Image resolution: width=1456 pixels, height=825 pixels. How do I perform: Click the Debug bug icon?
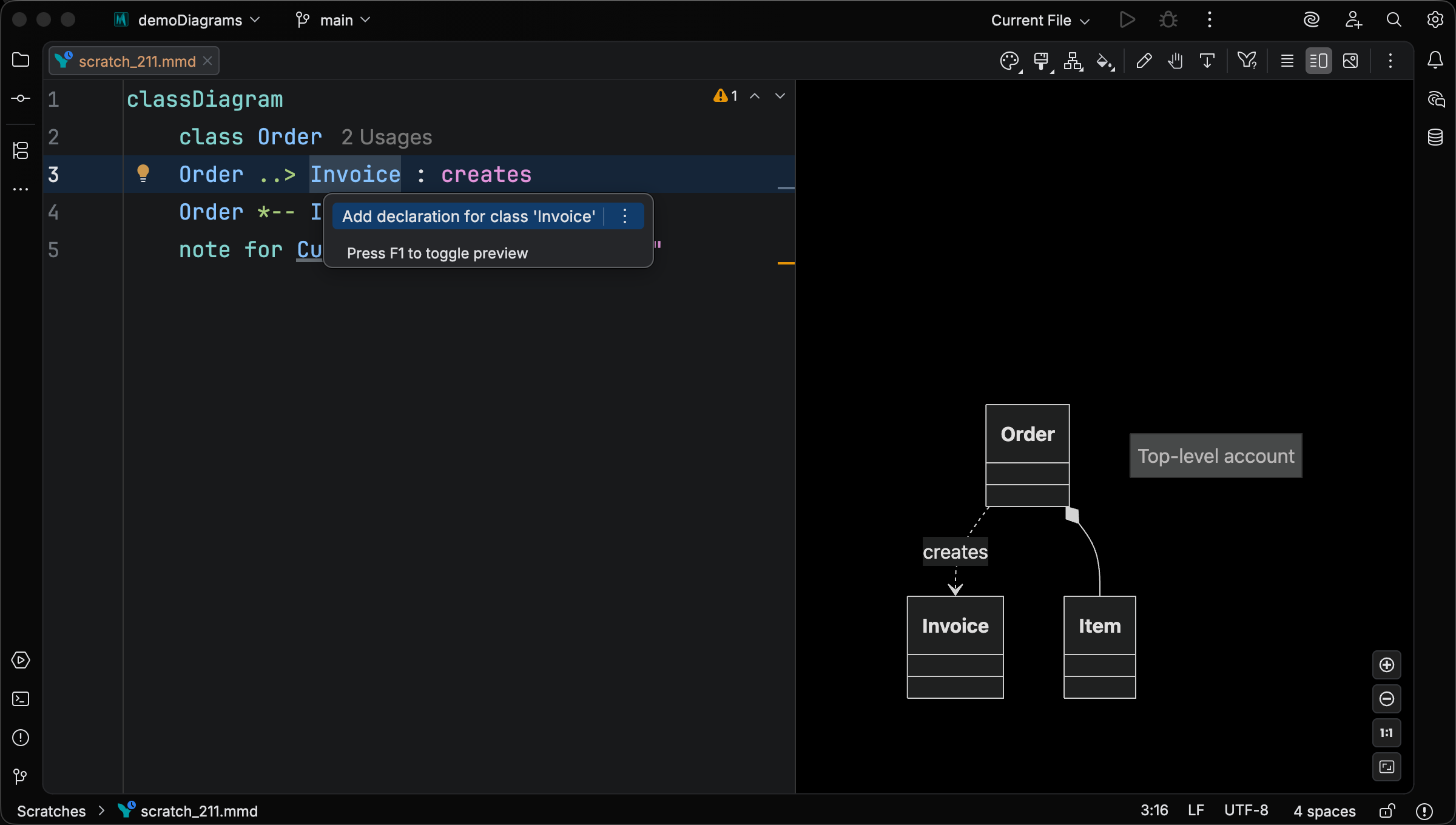click(1168, 20)
